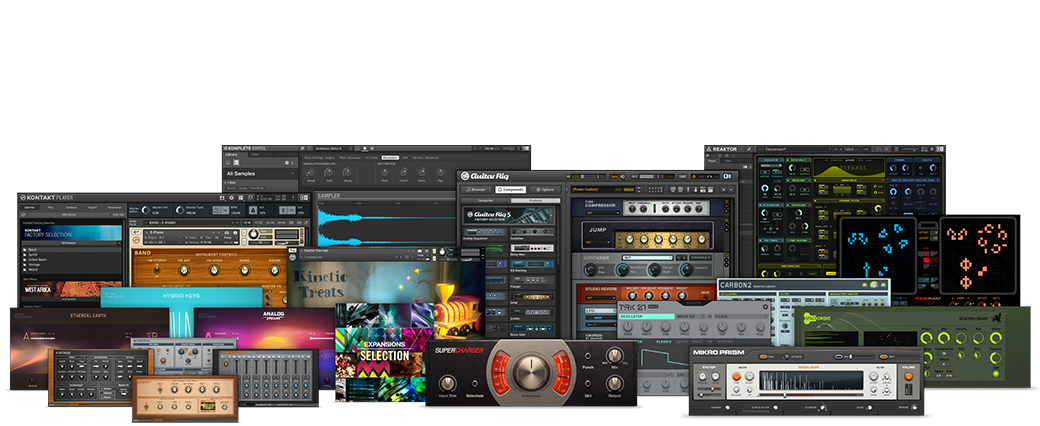This screenshot has width=1040, height=426.
Task: Open the Container preset dropdown in Guitar Rig
Action: [x=647, y=257]
